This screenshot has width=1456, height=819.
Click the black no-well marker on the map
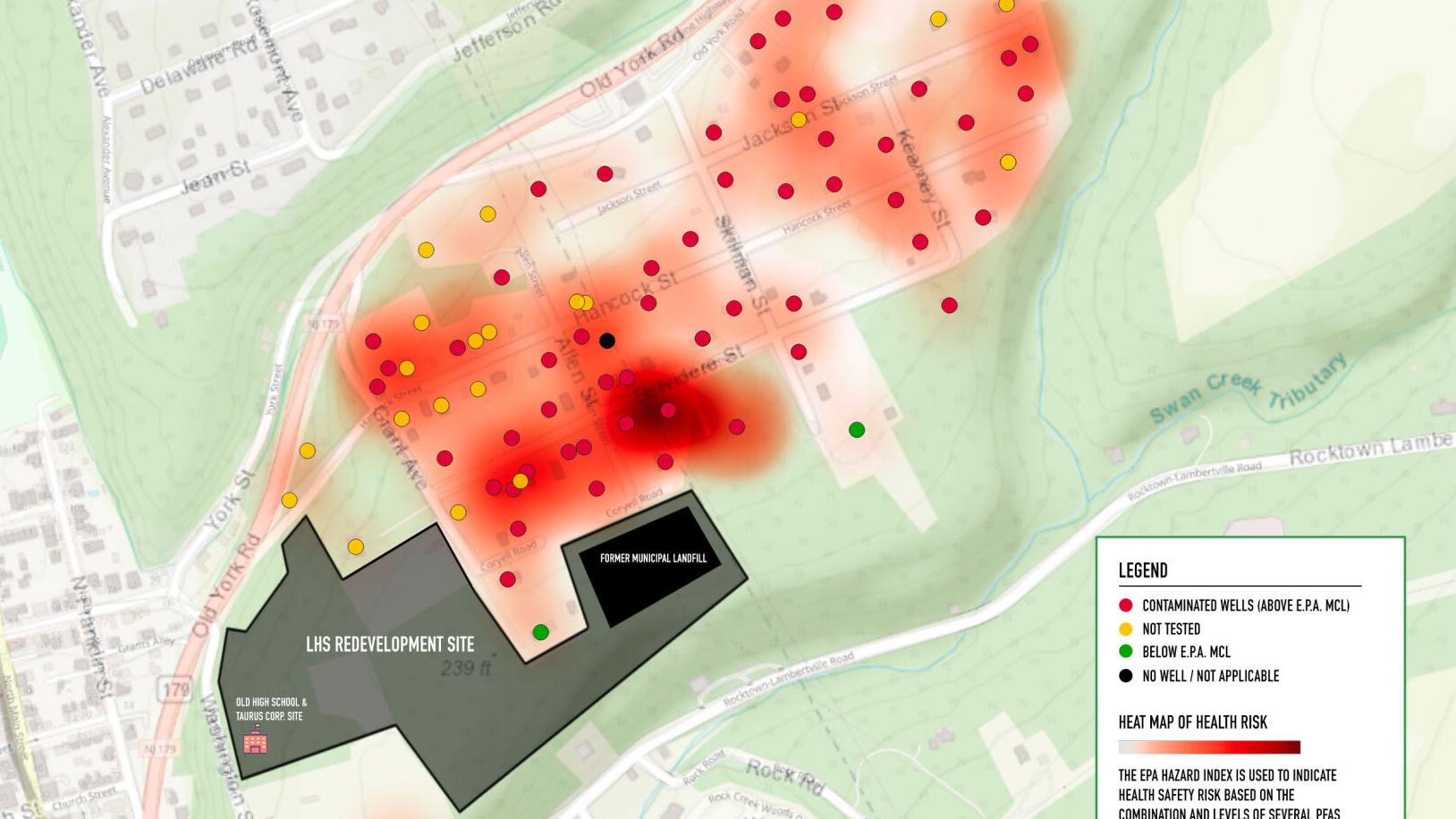[606, 341]
